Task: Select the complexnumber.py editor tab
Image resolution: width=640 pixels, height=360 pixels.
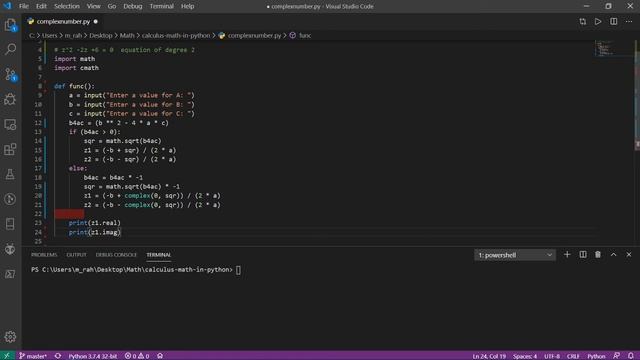Action: coord(63,22)
